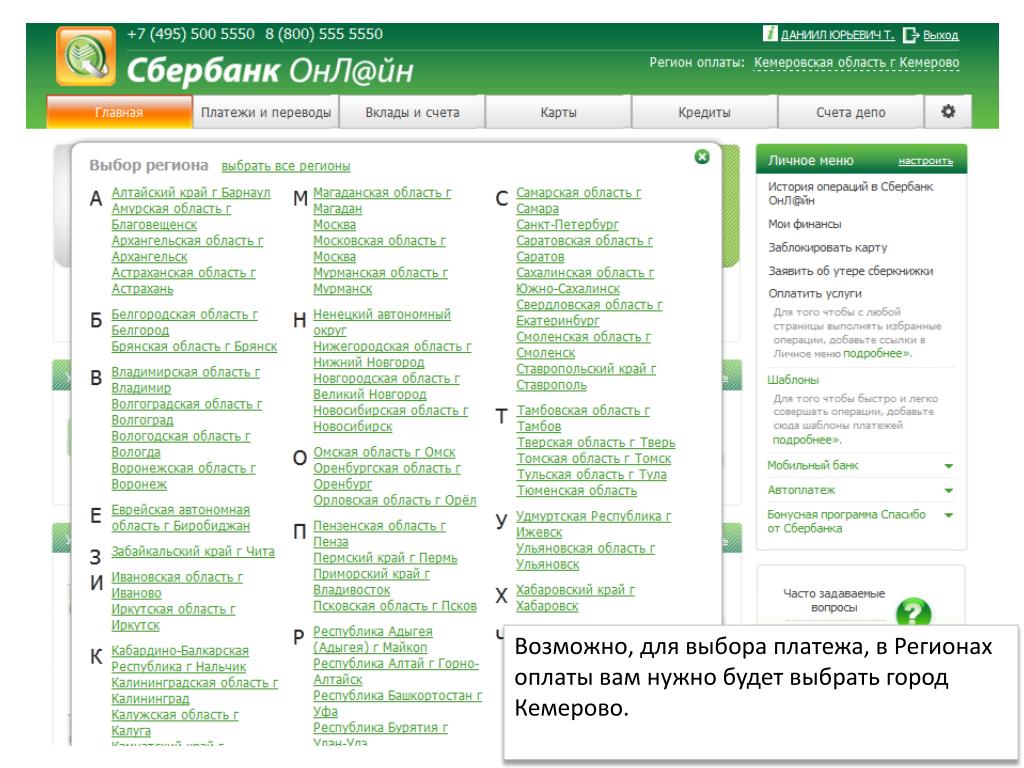Click the green question mark FAQ icon

tap(913, 613)
